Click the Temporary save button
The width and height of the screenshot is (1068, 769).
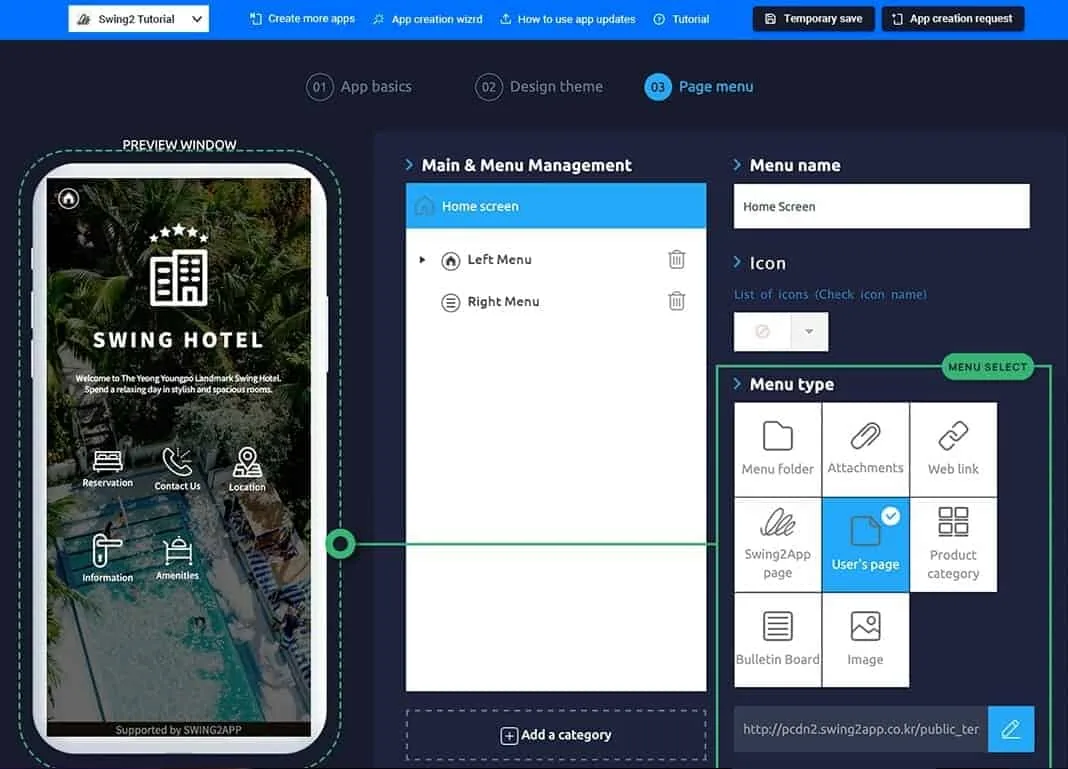tap(813, 19)
